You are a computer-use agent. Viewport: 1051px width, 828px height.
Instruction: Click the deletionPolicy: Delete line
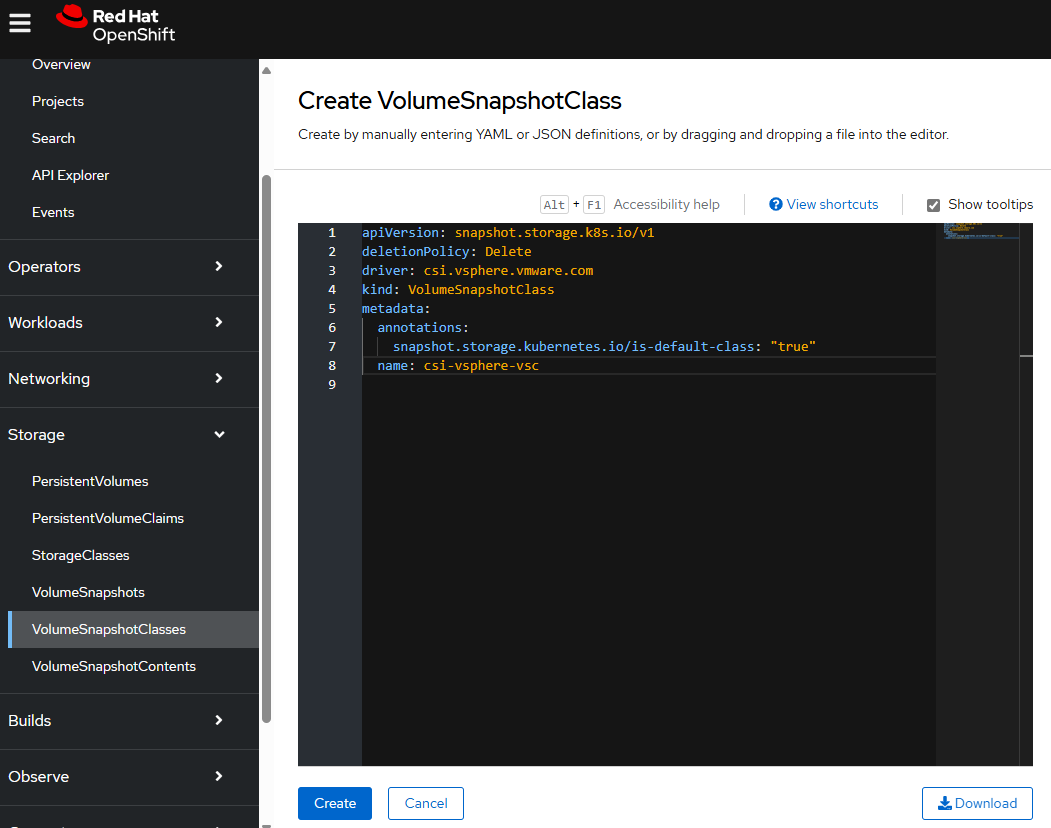coord(446,251)
